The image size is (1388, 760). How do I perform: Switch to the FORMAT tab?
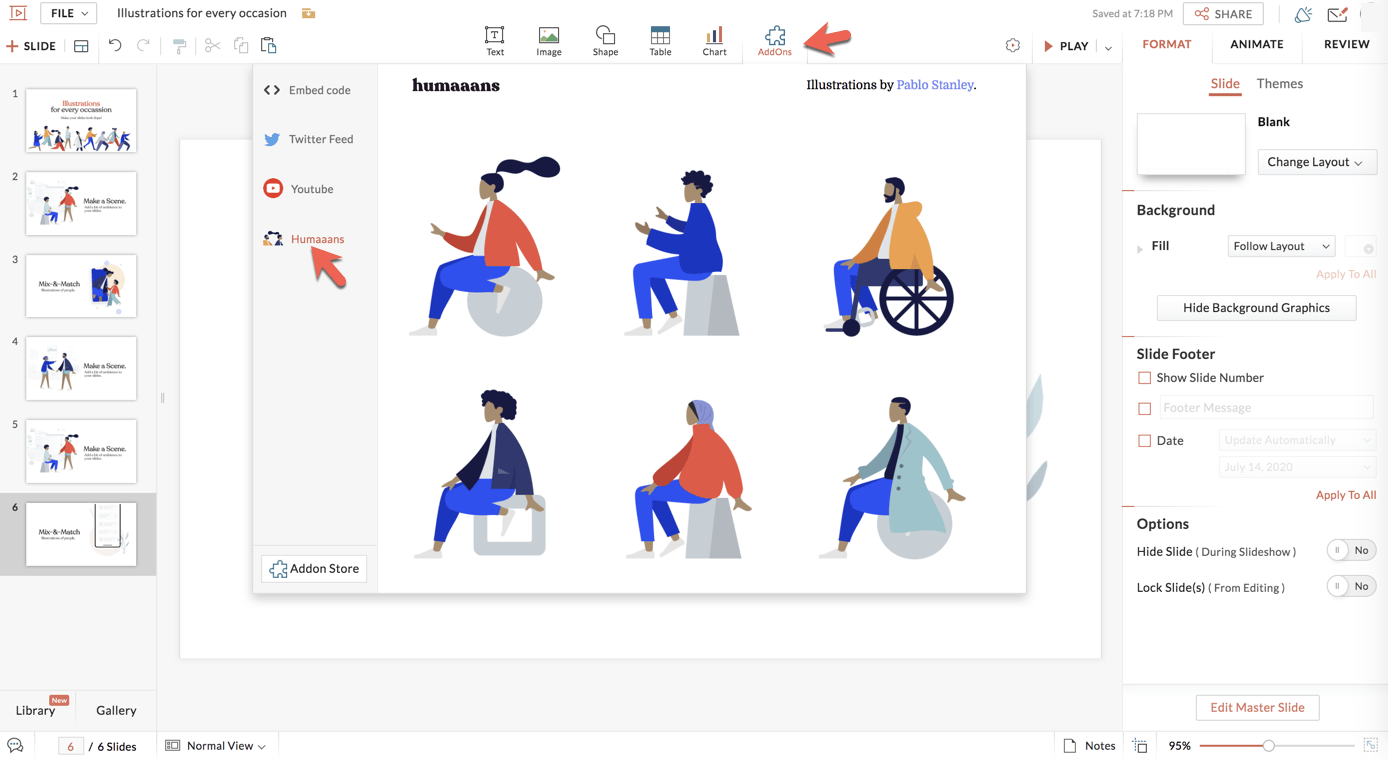click(x=1167, y=45)
